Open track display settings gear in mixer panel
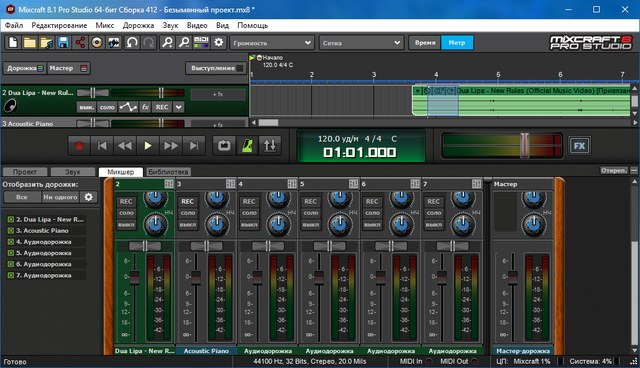 [89, 197]
